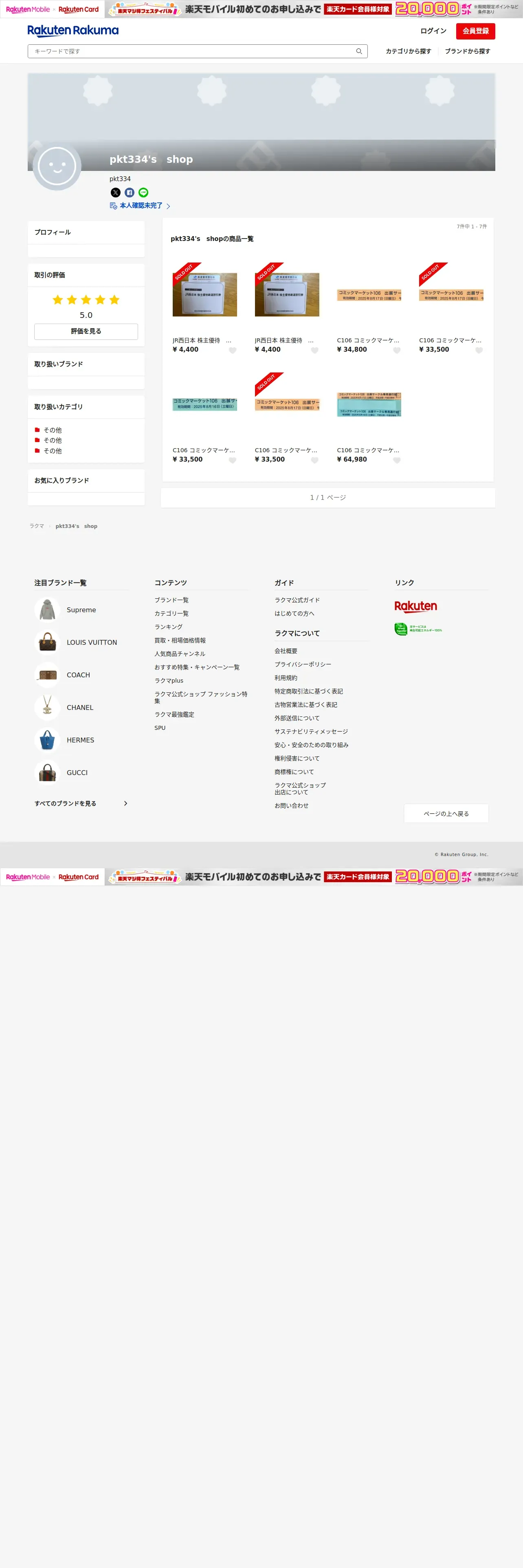
Task: Click ページの上へ戻る button
Action: [x=446, y=814]
